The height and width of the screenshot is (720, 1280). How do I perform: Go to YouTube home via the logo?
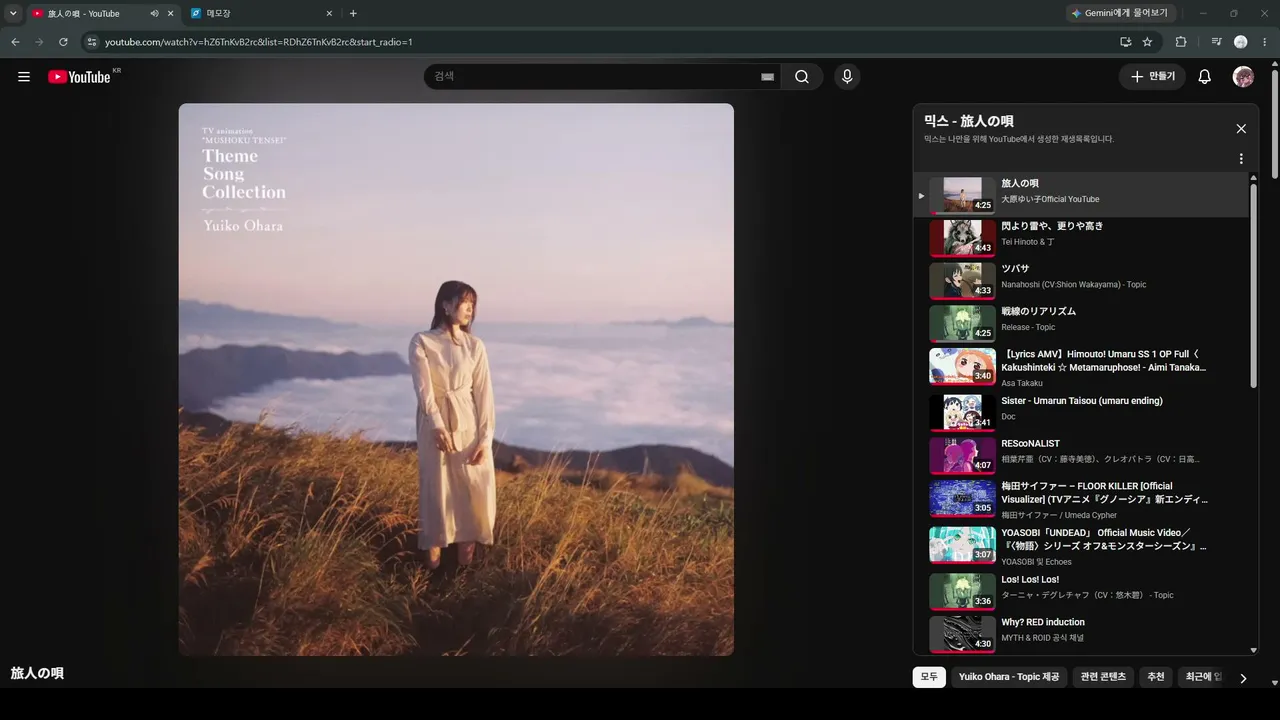point(79,77)
